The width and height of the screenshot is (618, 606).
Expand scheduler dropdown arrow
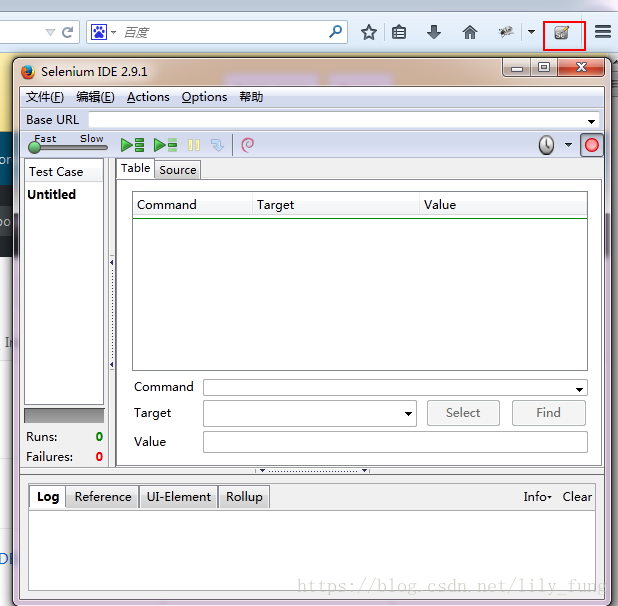click(568, 145)
